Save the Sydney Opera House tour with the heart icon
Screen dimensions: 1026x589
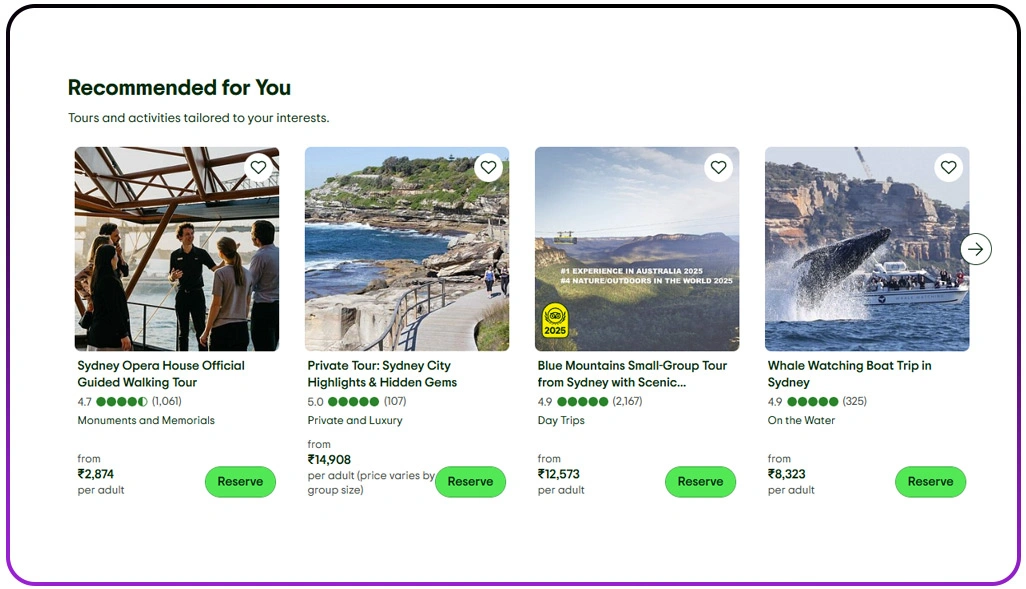click(x=259, y=167)
